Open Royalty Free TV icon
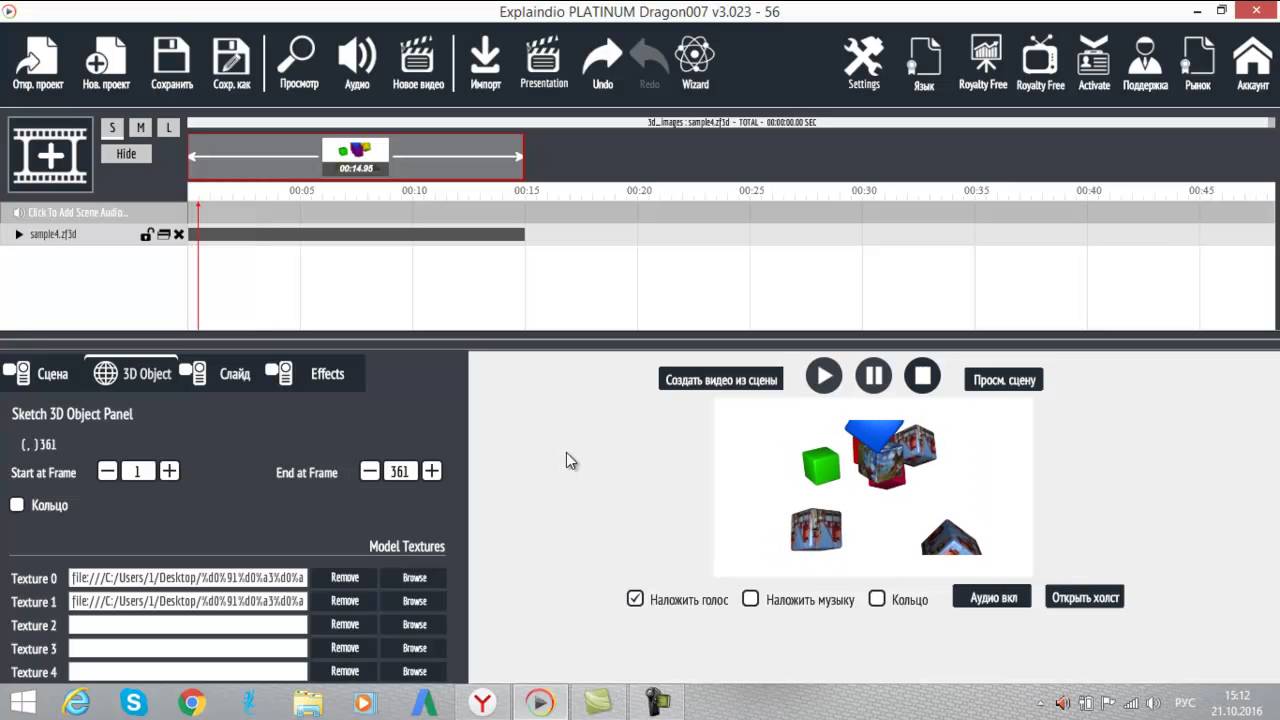 (1041, 63)
